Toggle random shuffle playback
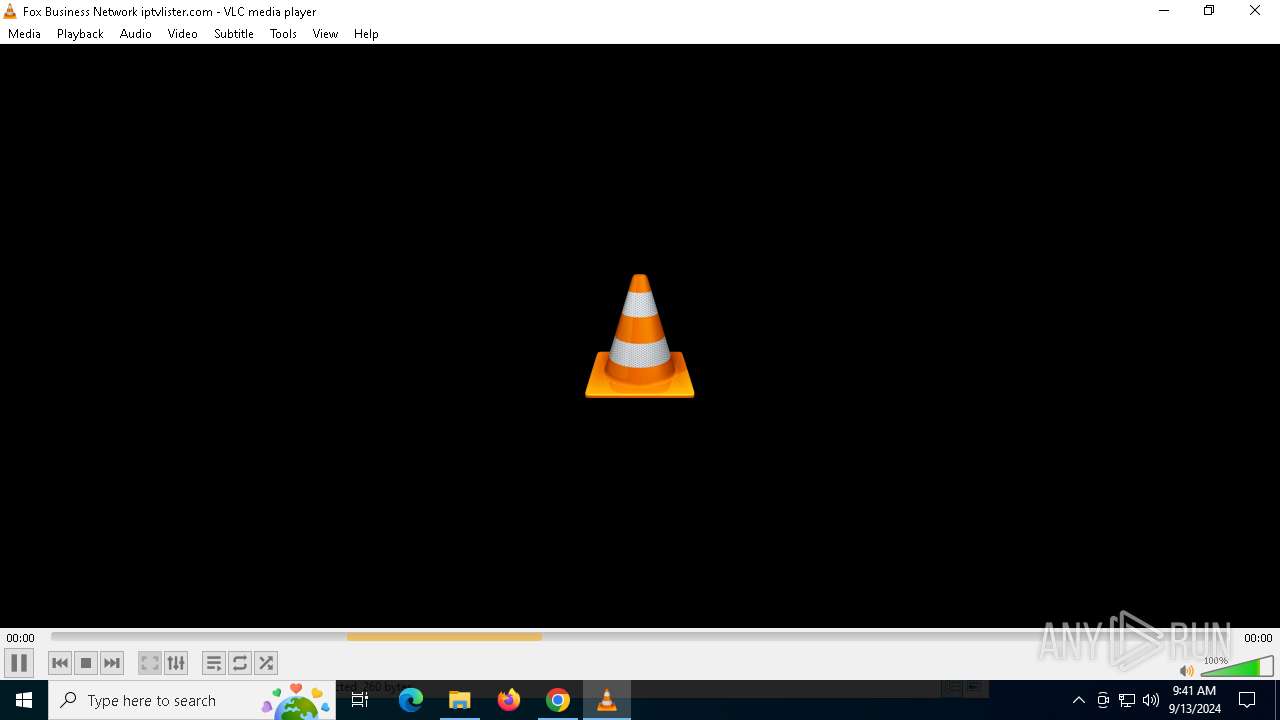 tap(266, 663)
